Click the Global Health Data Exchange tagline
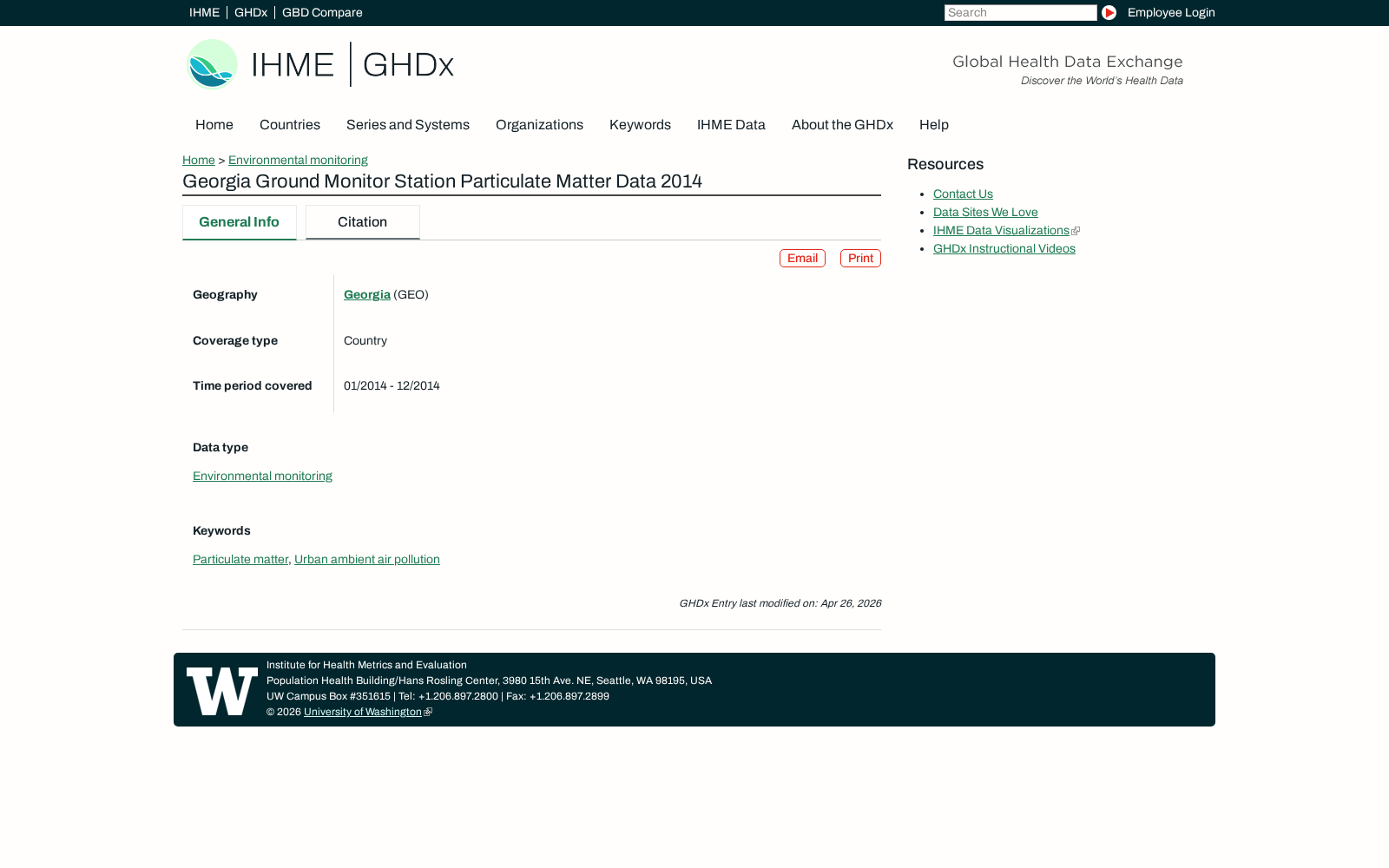The image size is (1389, 868). 1067,62
